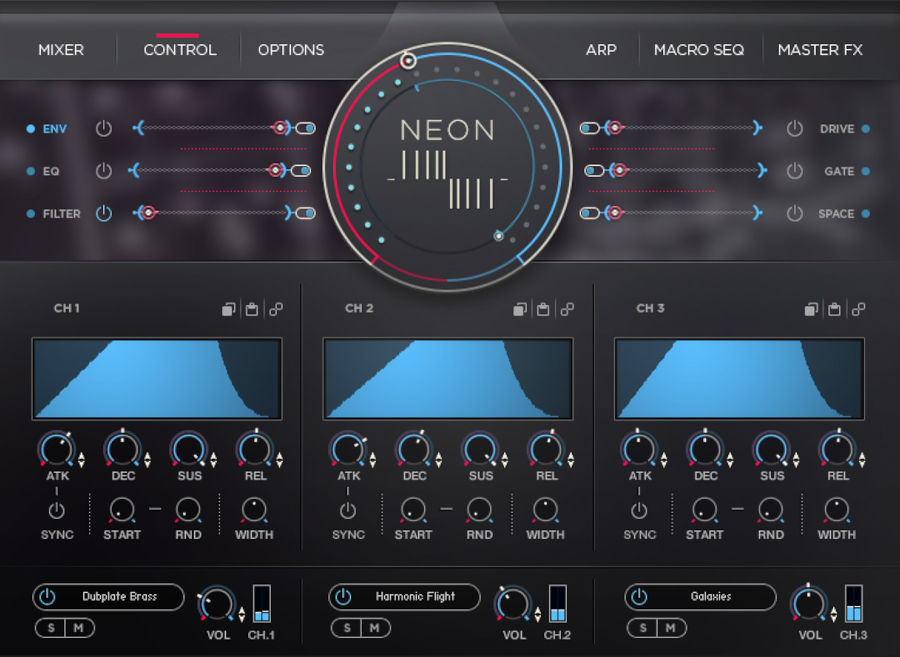Open the MACRO SEQ page
This screenshot has height=657, width=900.
tap(700, 49)
